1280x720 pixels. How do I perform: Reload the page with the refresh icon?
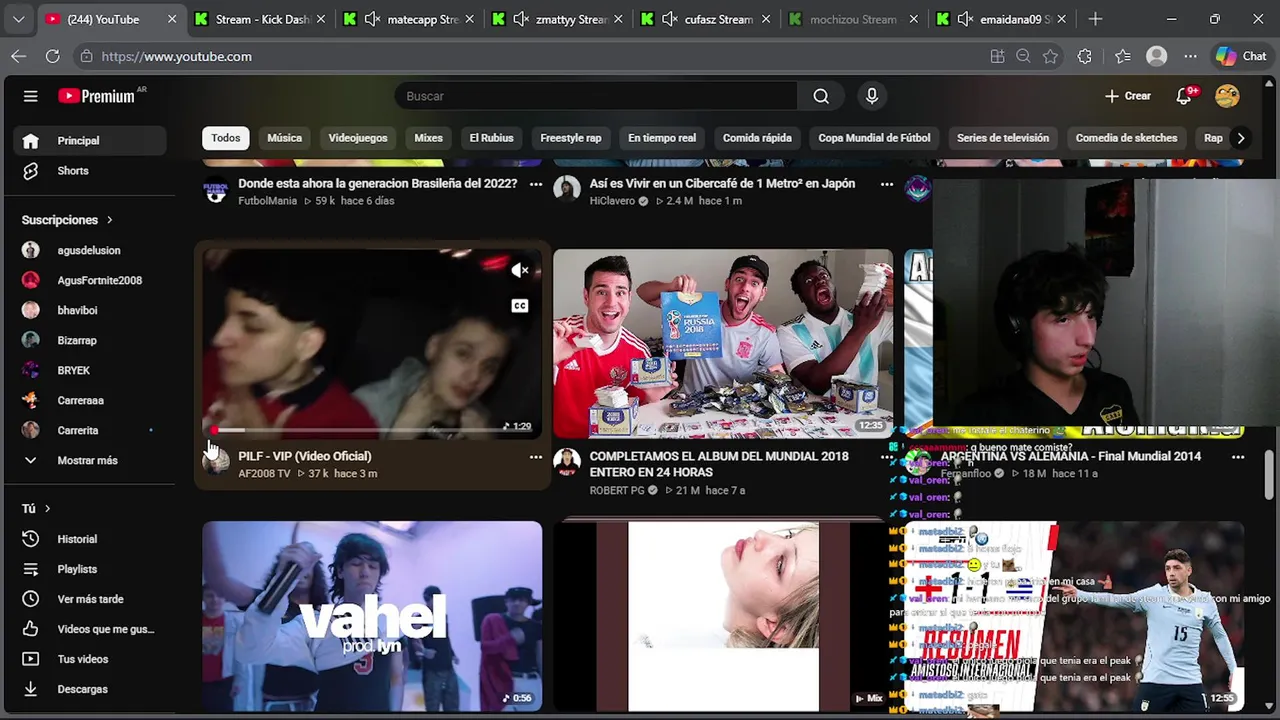coord(52,57)
